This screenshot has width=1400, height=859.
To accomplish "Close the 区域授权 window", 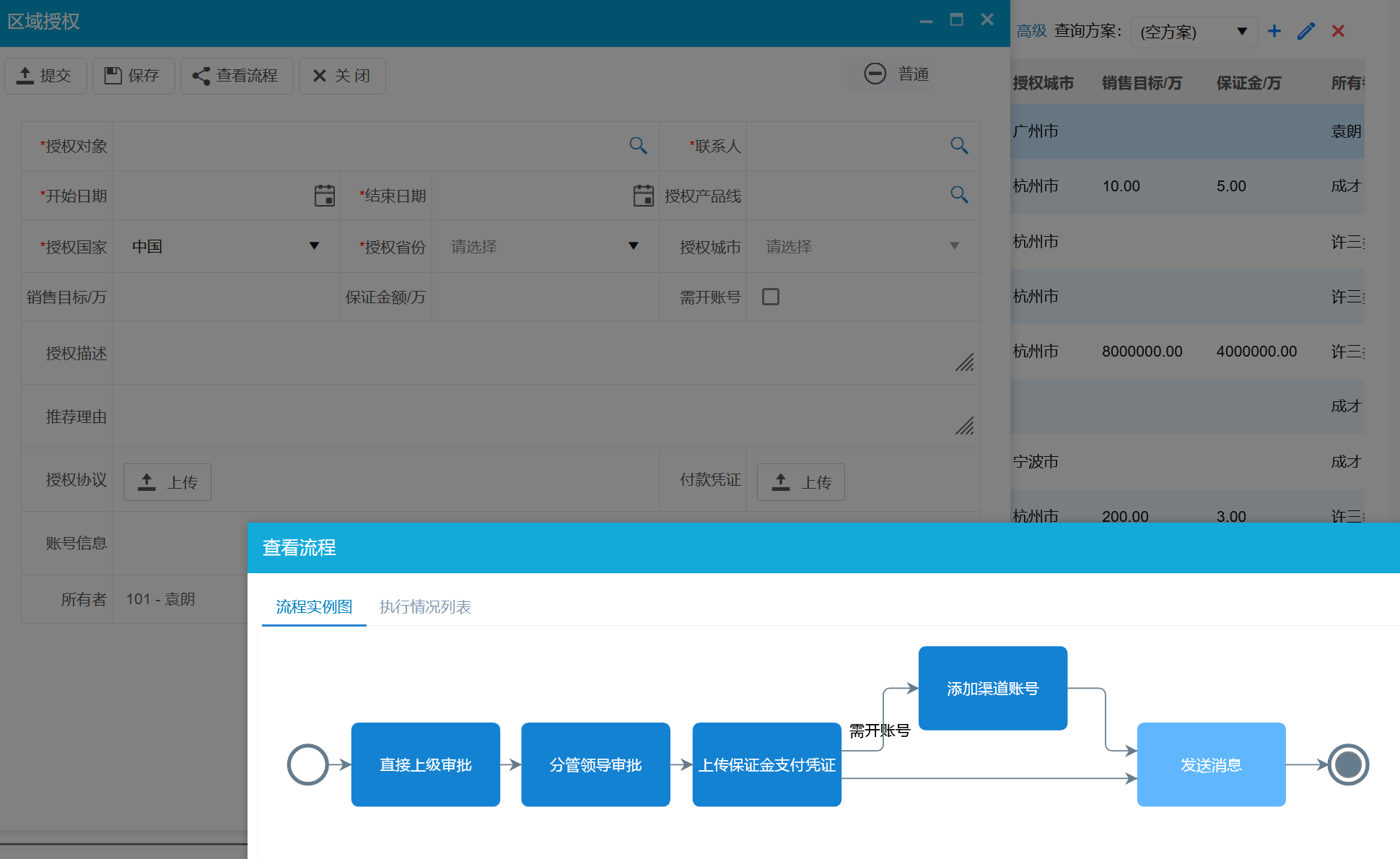I will 987,20.
